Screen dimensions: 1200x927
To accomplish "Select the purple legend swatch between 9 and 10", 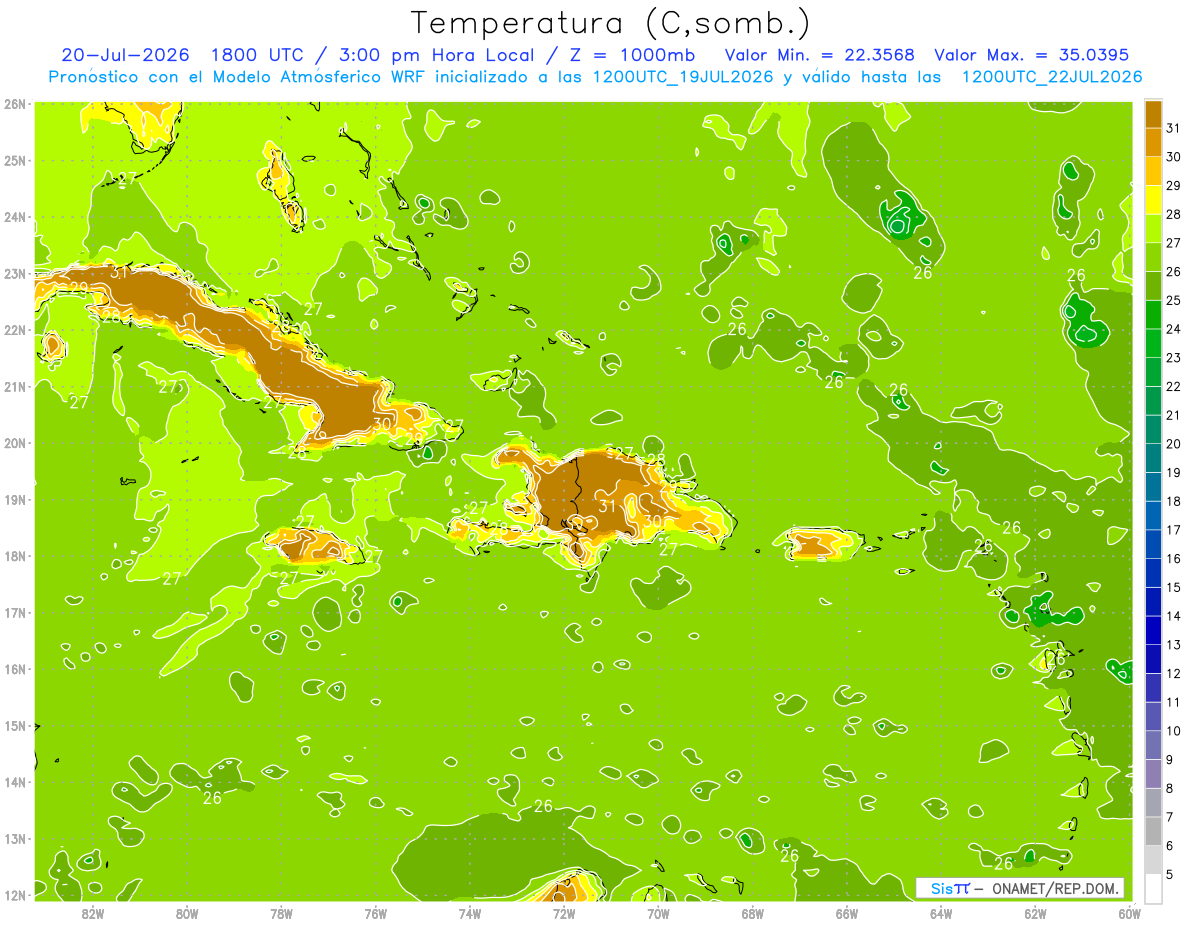I will (1153, 745).
